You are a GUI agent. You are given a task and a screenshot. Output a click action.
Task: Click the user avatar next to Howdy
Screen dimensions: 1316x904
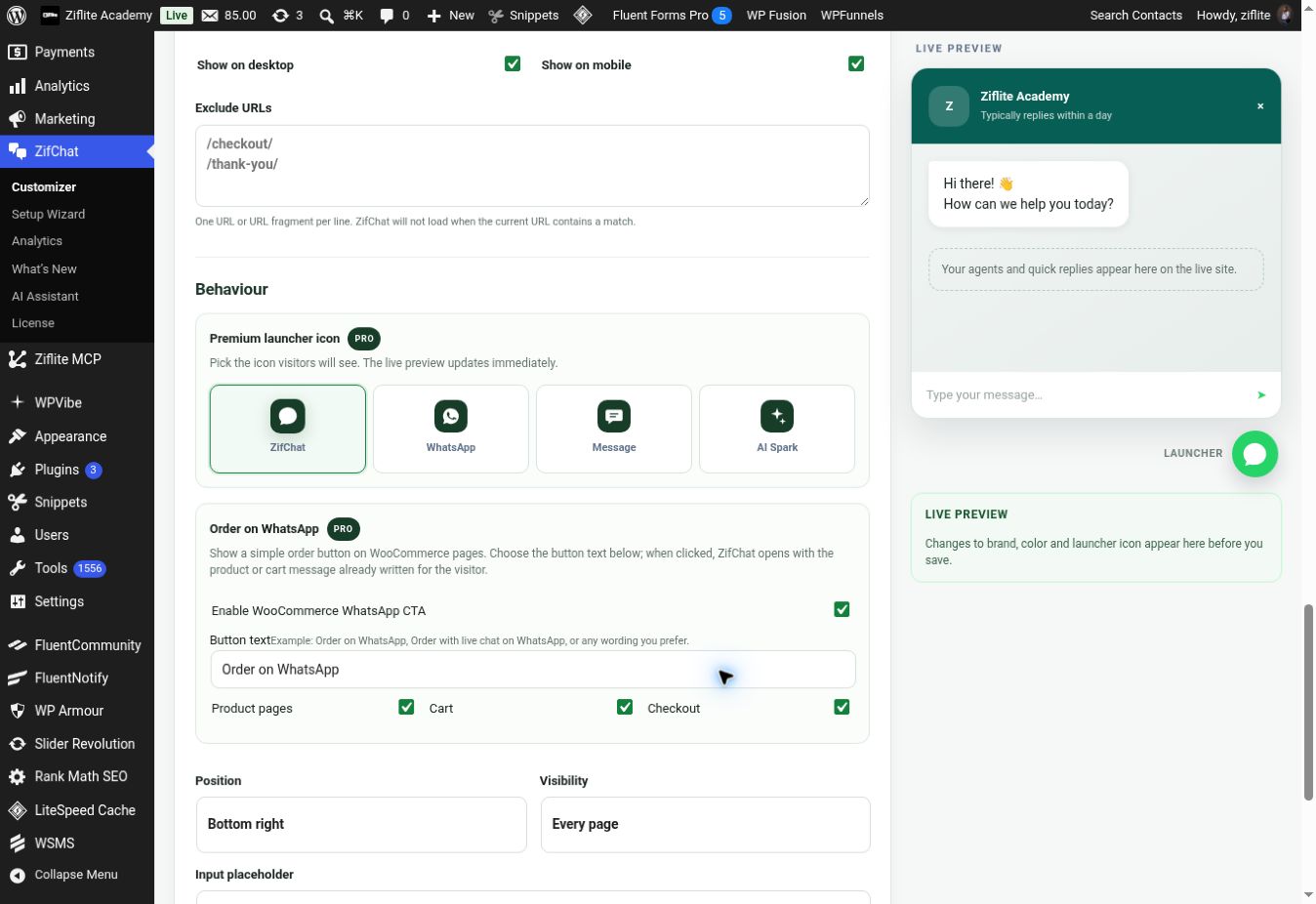click(1285, 15)
